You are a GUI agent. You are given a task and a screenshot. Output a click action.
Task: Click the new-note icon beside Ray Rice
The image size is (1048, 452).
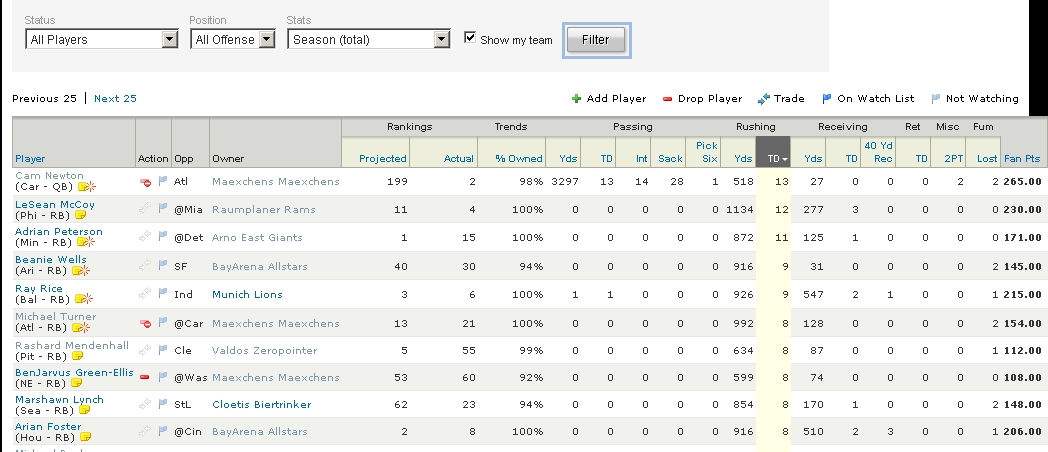pyautogui.click(x=82, y=299)
